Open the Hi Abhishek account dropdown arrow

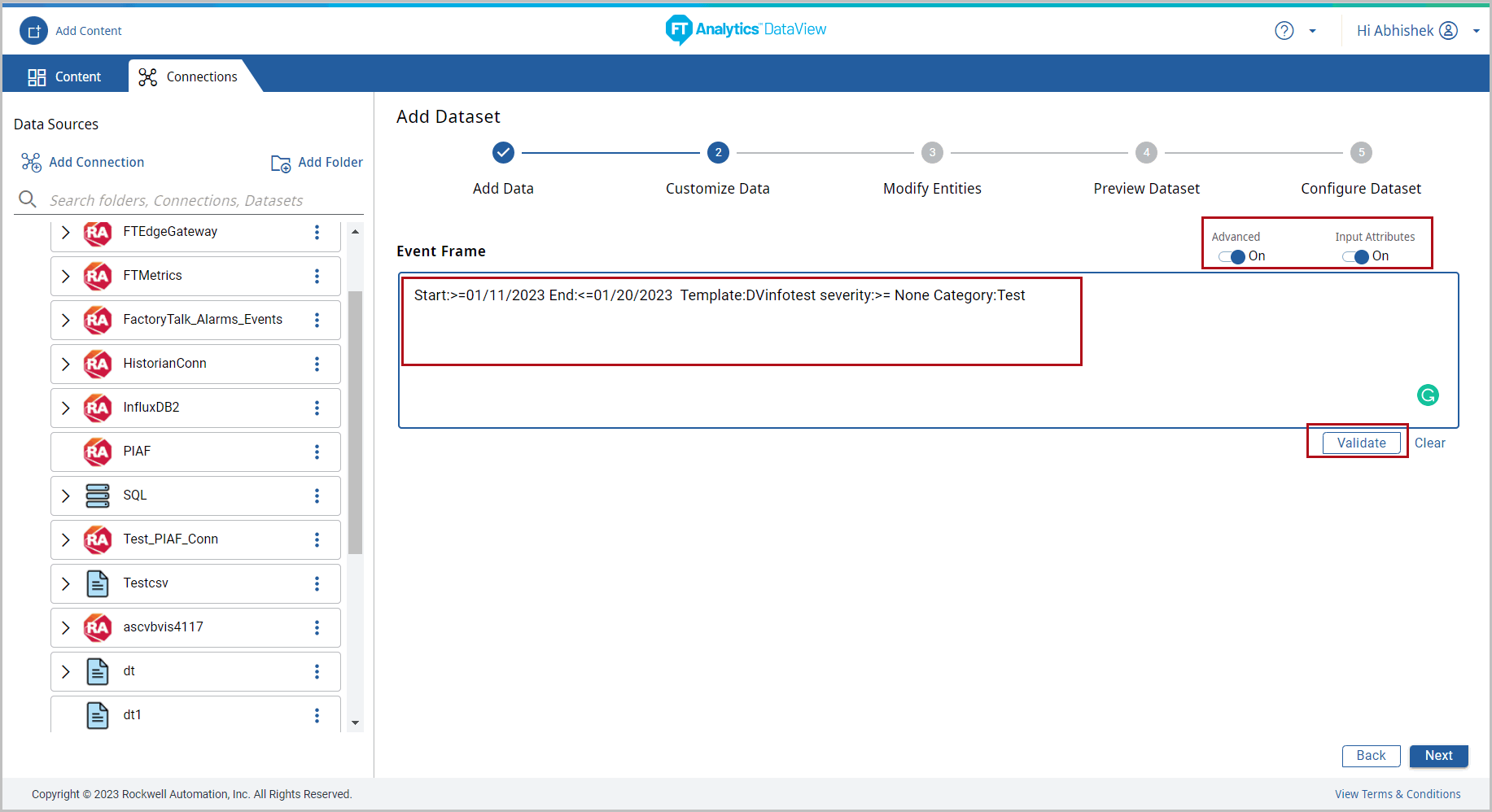[x=1476, y=32]
